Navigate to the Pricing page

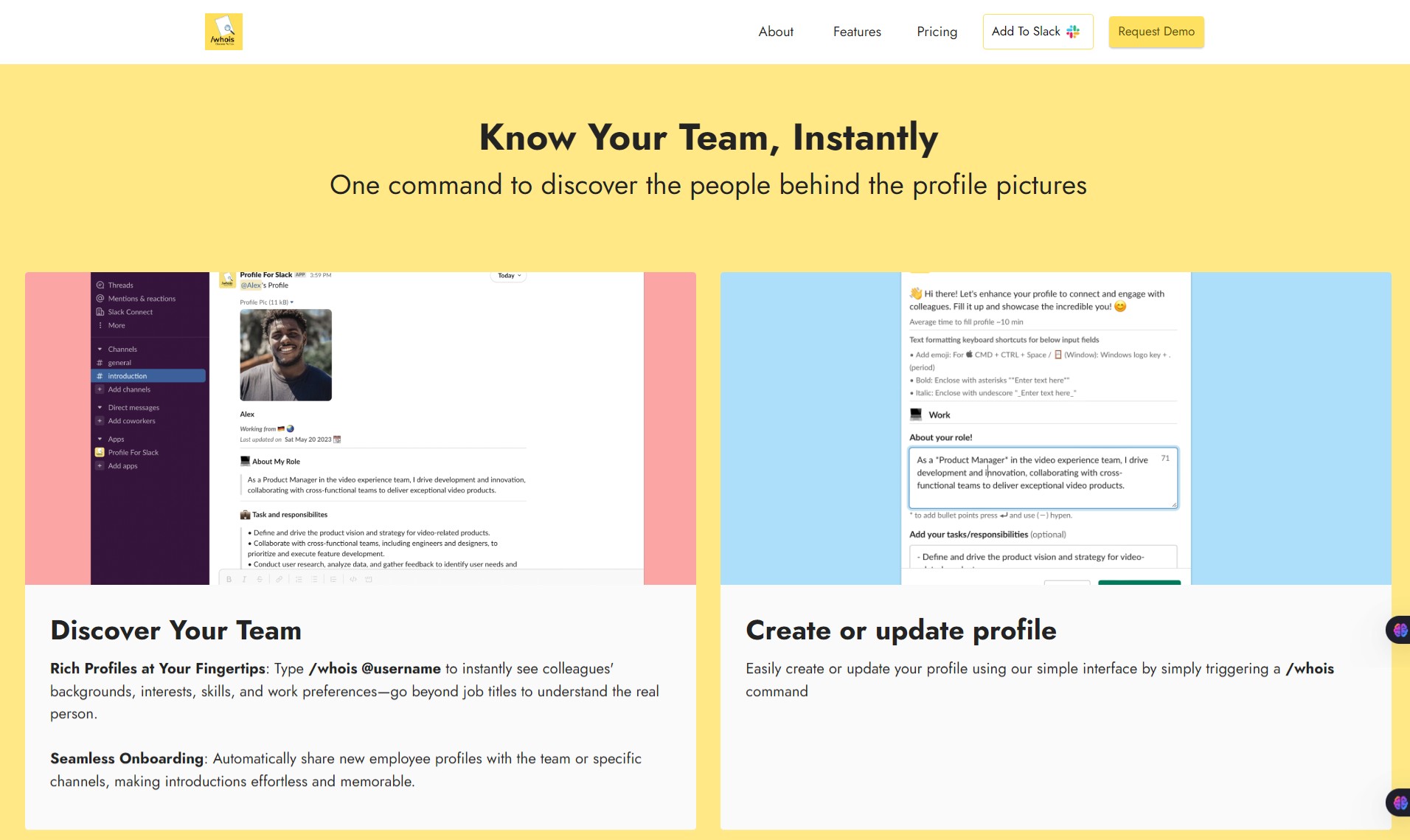[x=937, y=32]
